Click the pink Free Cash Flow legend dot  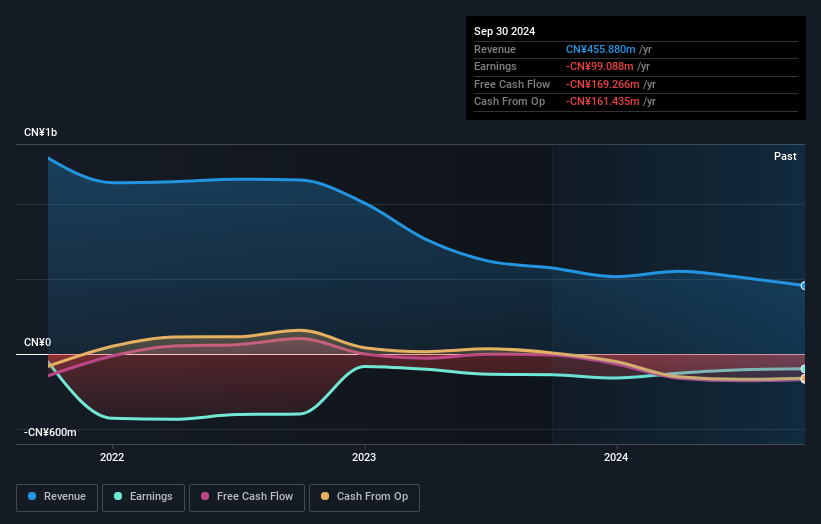[205, 496]
